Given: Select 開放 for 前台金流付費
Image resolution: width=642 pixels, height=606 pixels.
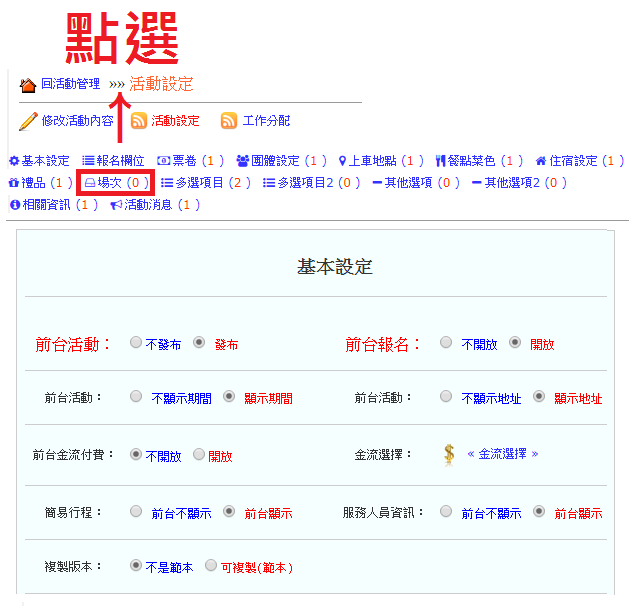Looking at the screenshot, I should (199, 454).
